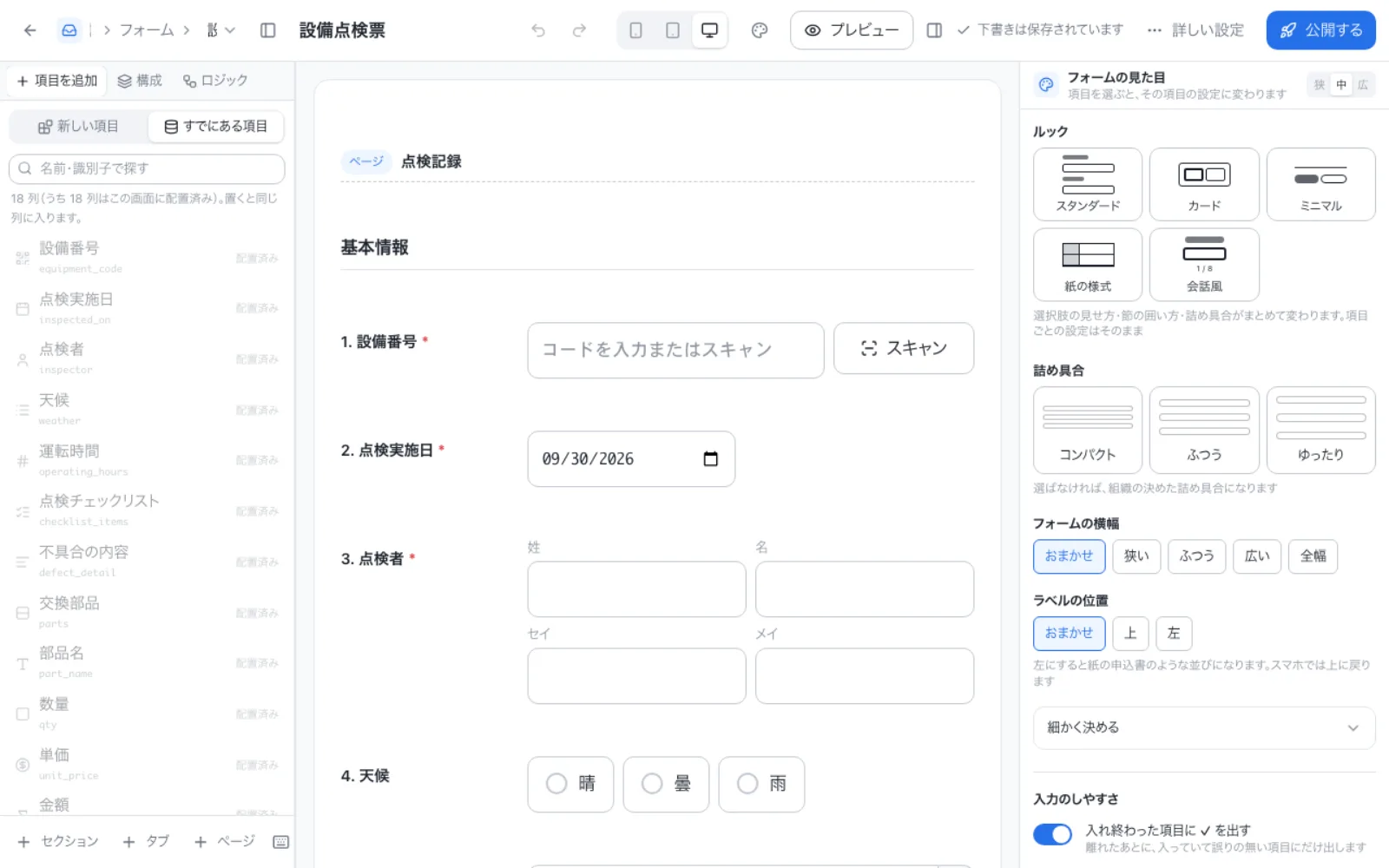Select the 雨 weather radio option
The height and width of the screenshot is (868, 1389).
point(761,785)
